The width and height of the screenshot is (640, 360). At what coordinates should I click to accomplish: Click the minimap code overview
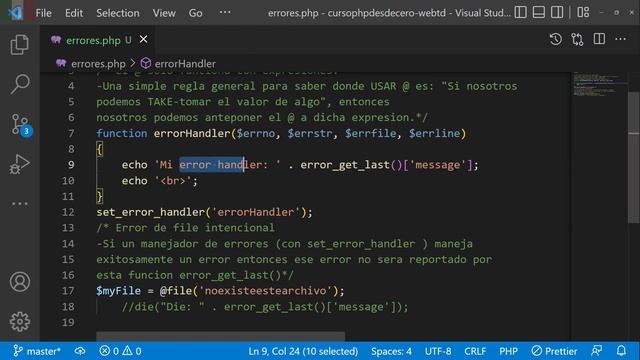599,84
